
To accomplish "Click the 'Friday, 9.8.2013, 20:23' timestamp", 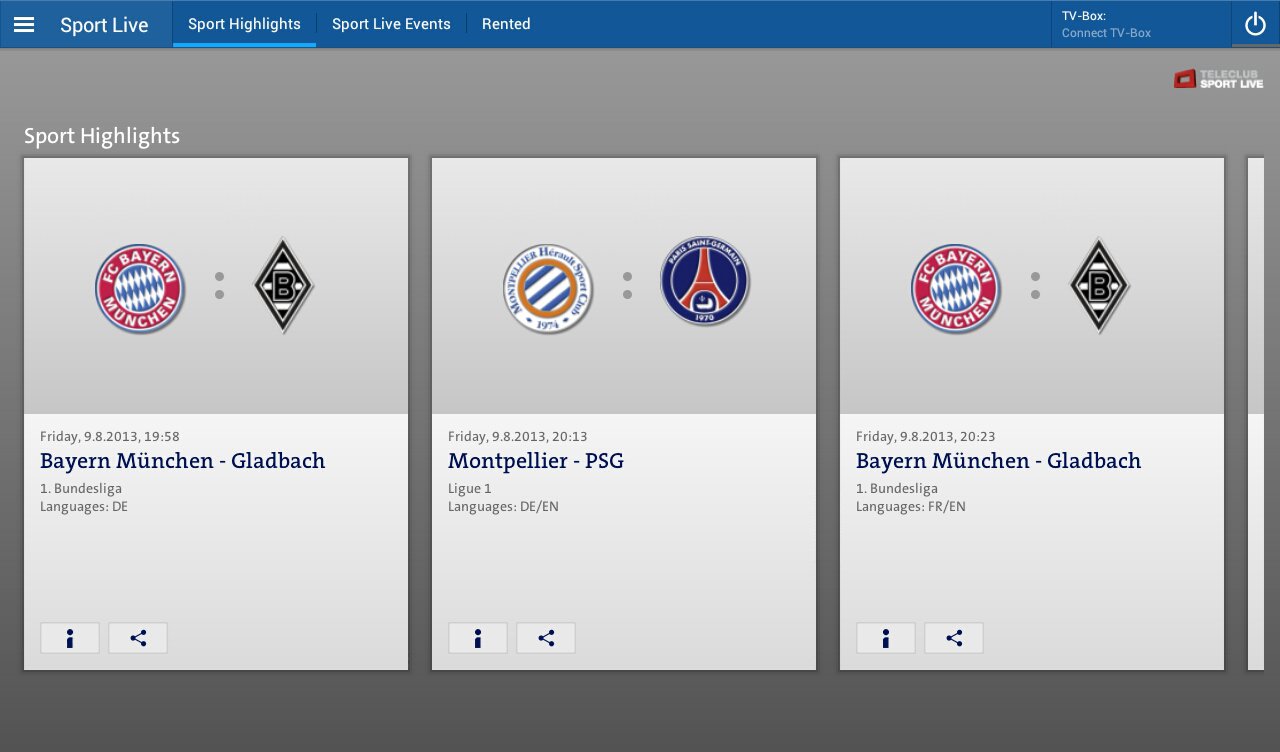I will (926, 436).
